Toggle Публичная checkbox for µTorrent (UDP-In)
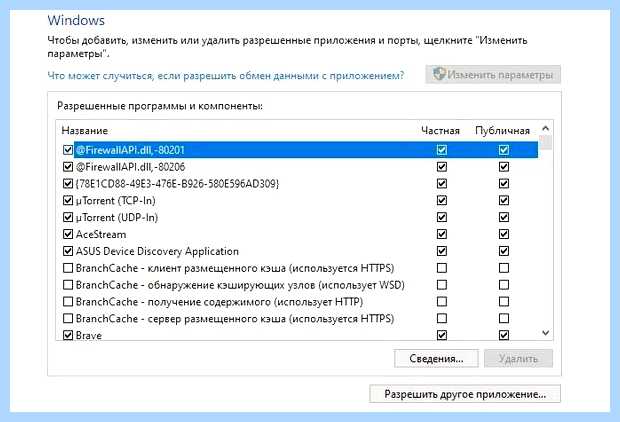 pyautogui.click(x=504, y=217)
